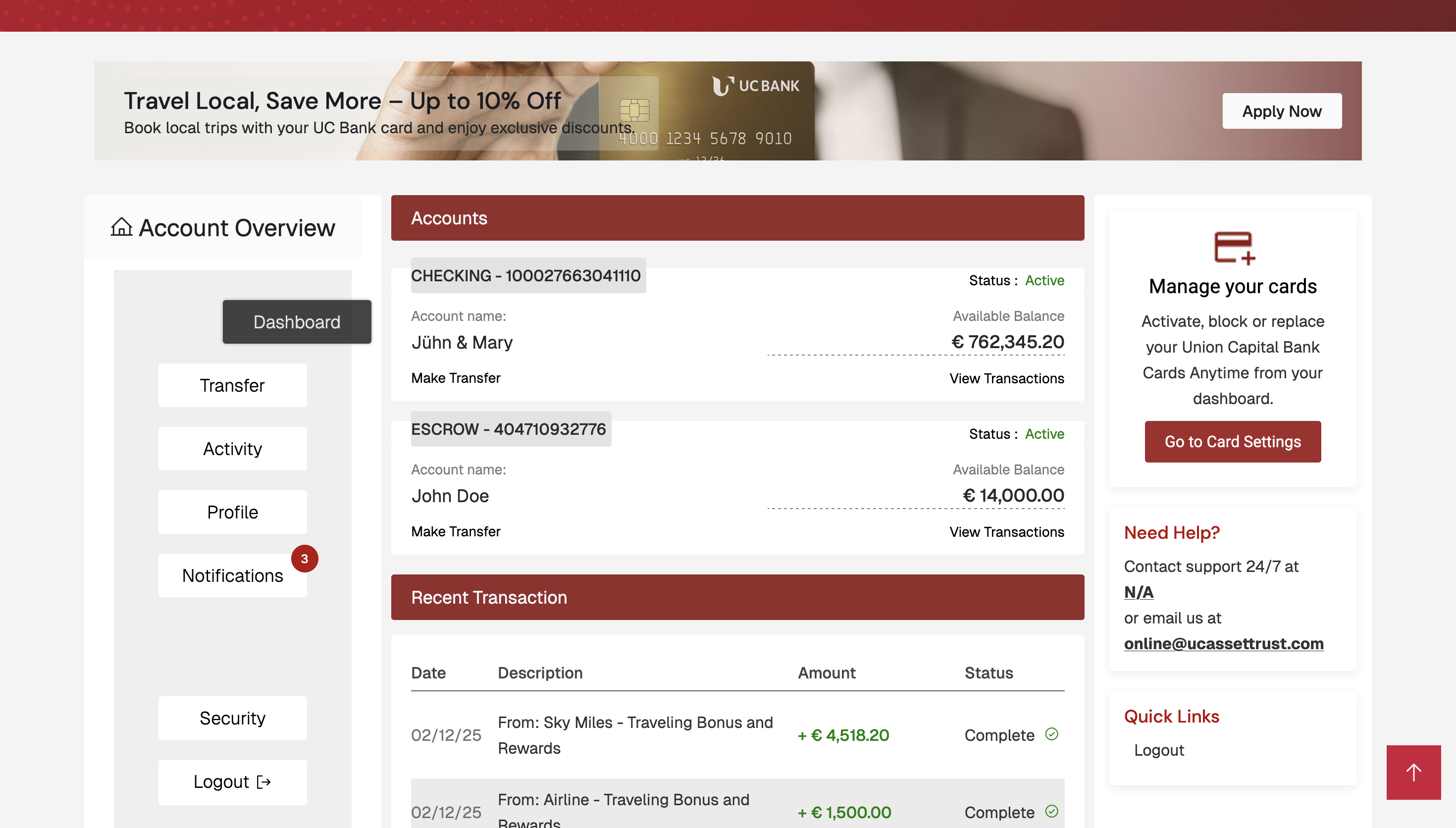
Task: View Transactions for escrow account
Action: point(1006,532)
